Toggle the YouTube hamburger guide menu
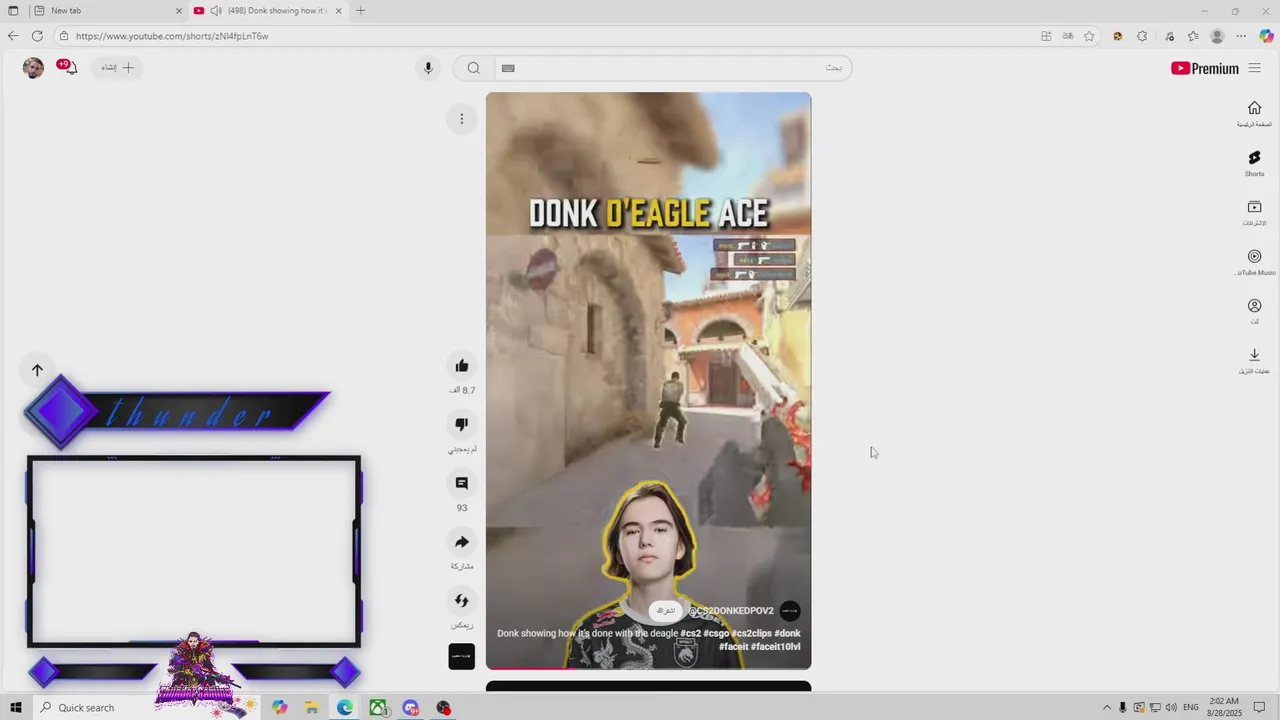The image size is (1280, 720). (x=1255, y=68)
